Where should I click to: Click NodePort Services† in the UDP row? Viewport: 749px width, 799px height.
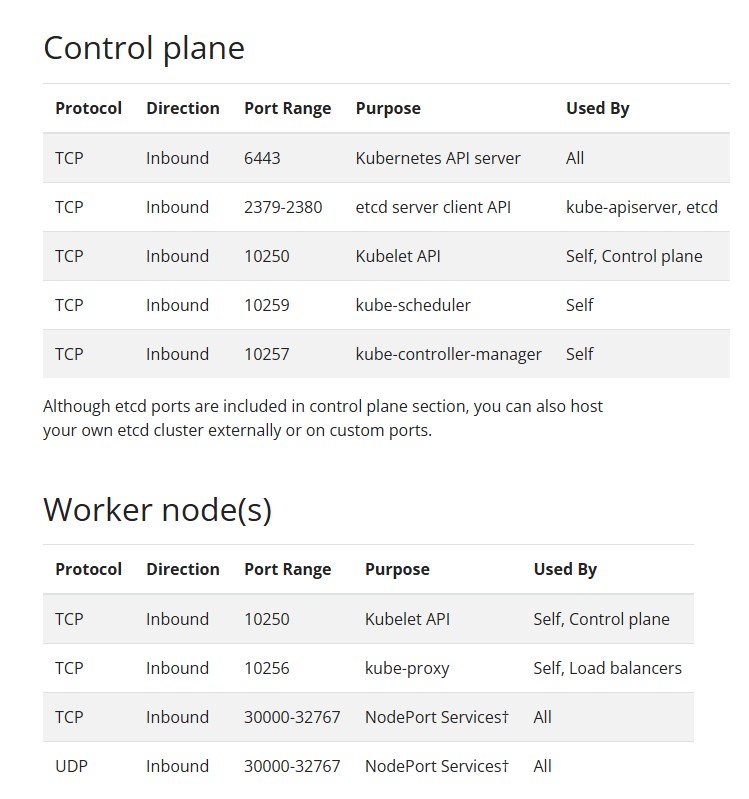[x=437, y=766]
